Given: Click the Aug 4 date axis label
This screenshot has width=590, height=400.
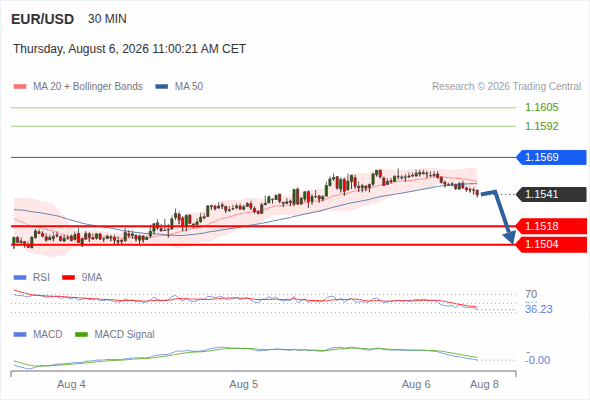Looking at the screenshot, I should tap(71, 385).
